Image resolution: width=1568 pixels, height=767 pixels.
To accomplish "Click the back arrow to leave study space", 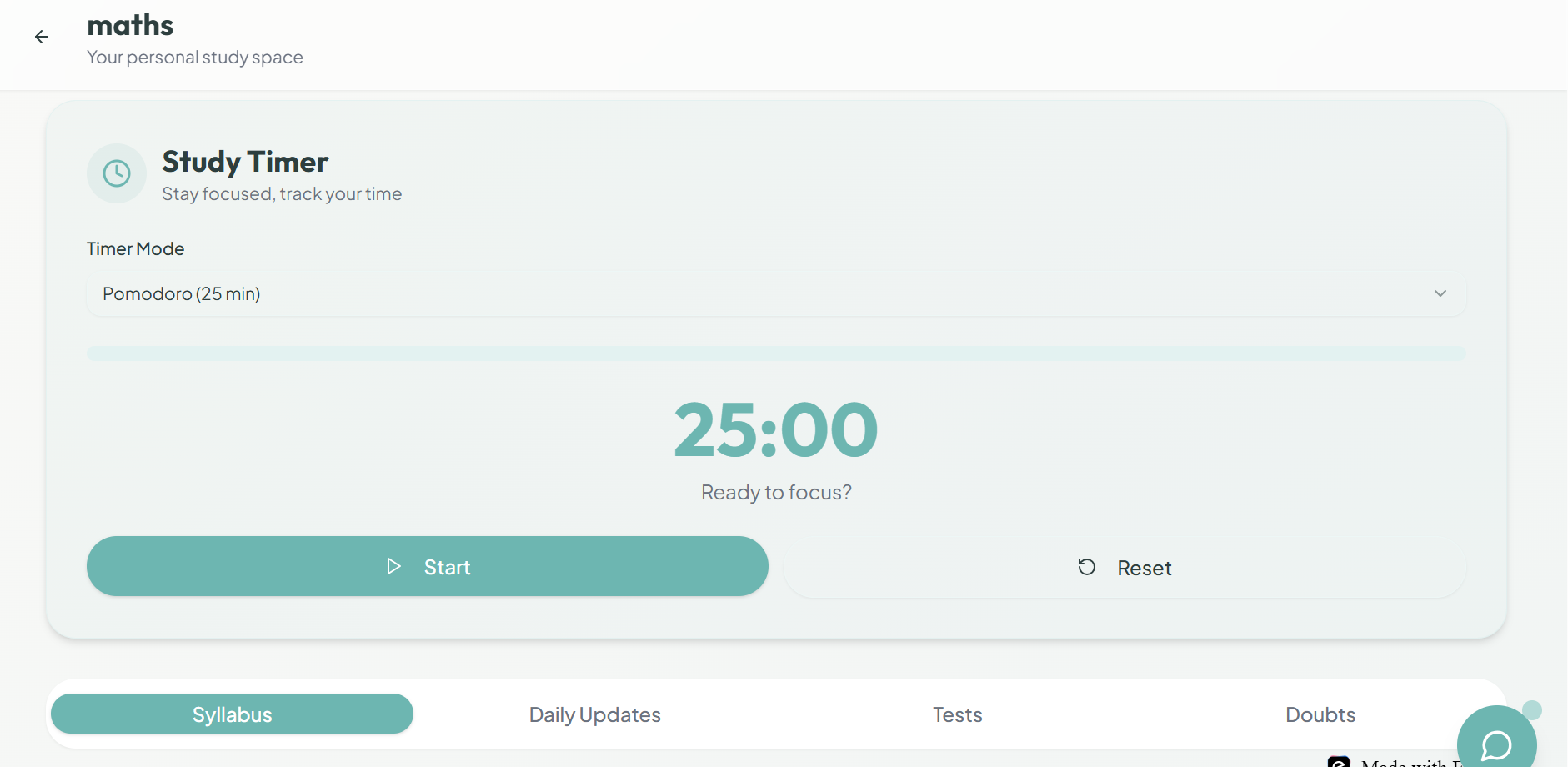I will coord(42,36).
